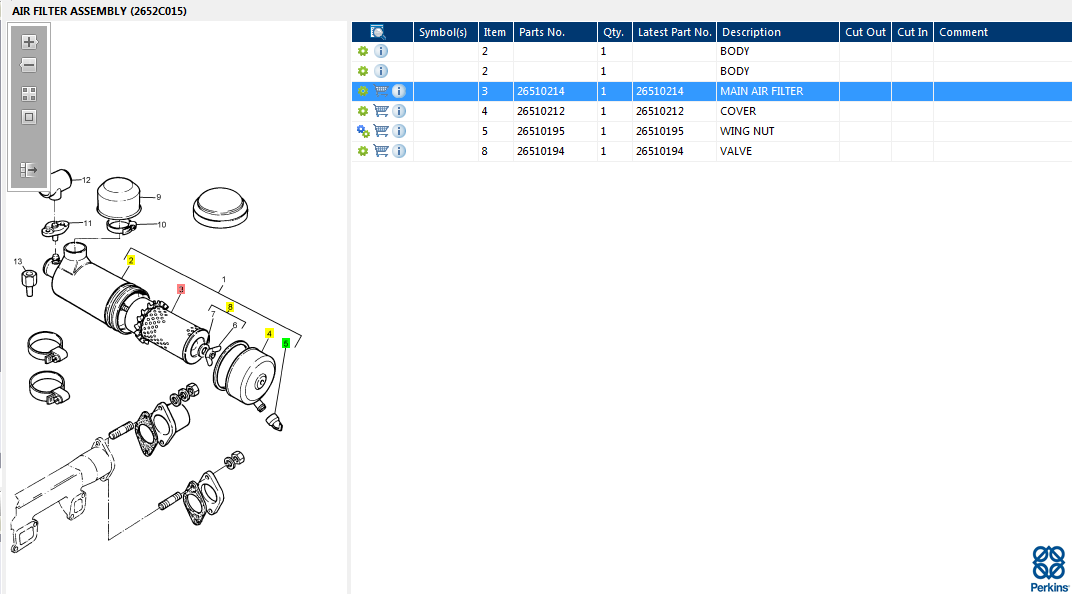The height and width of the screenshot is (594, 1072).
Task: Click callout number 1 on diagram
Action: coord(224,280)
